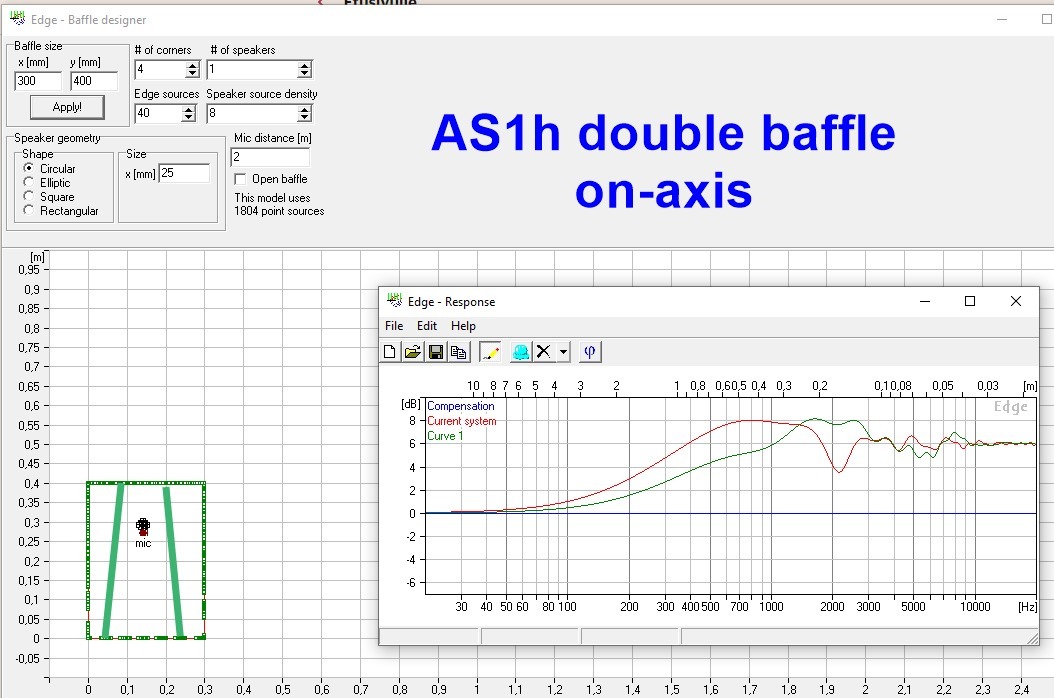Increase the number of corners spinner
This screenshot has height=698, width=1054.
coord(192,65)
